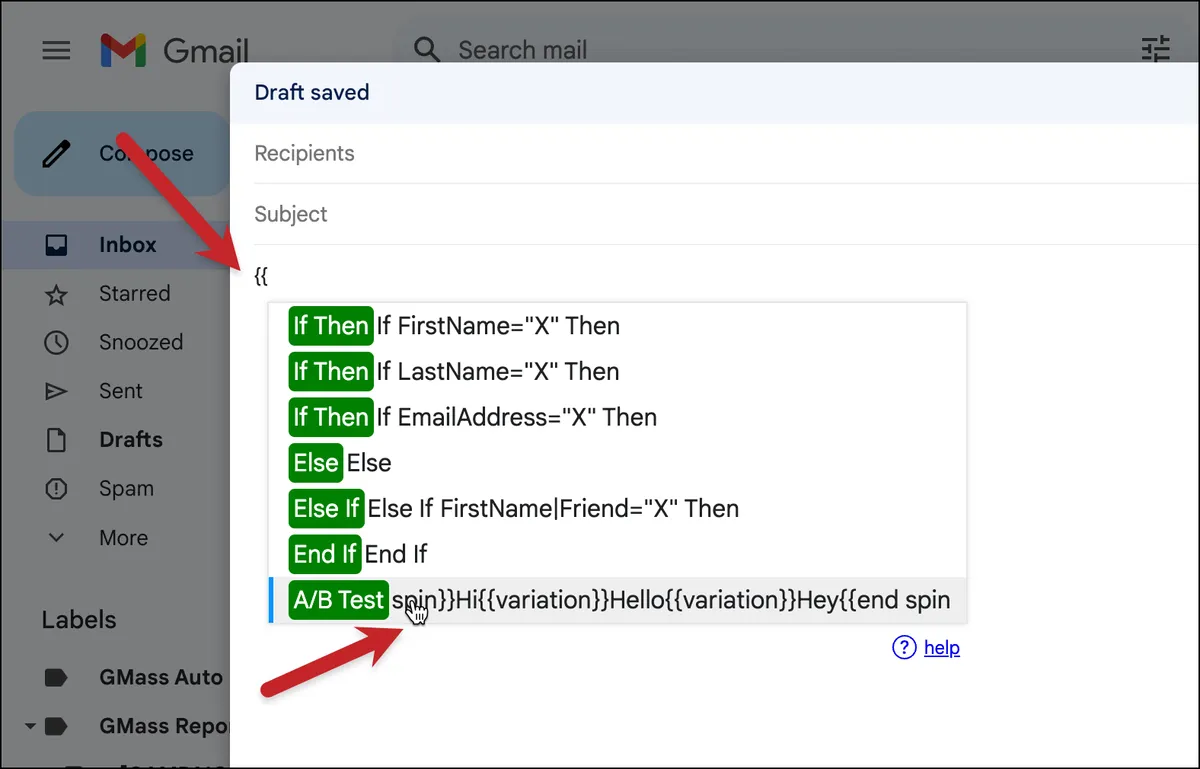Open the Sent folder
This screenshot has width=1200, height=769.
coord(120,391)
